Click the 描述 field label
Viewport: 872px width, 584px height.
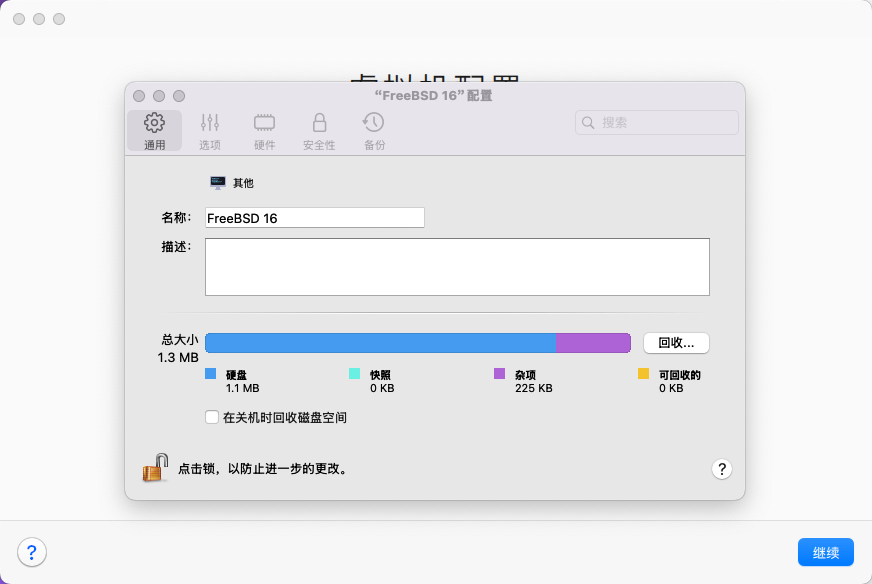click(176, 246)
